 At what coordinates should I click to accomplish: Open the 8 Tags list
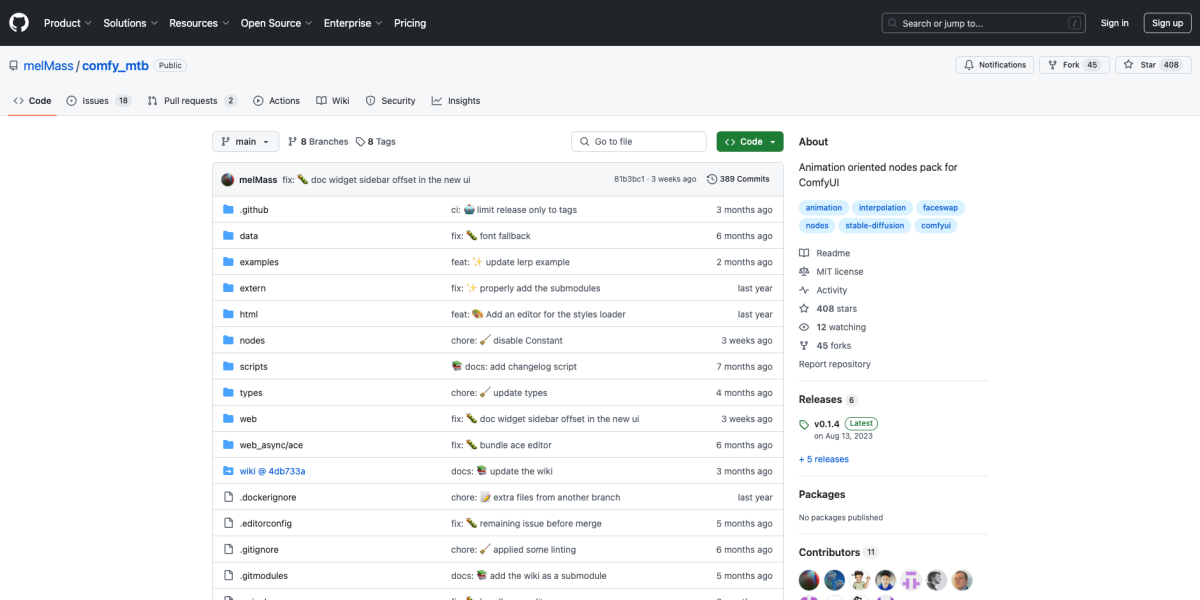376,142
